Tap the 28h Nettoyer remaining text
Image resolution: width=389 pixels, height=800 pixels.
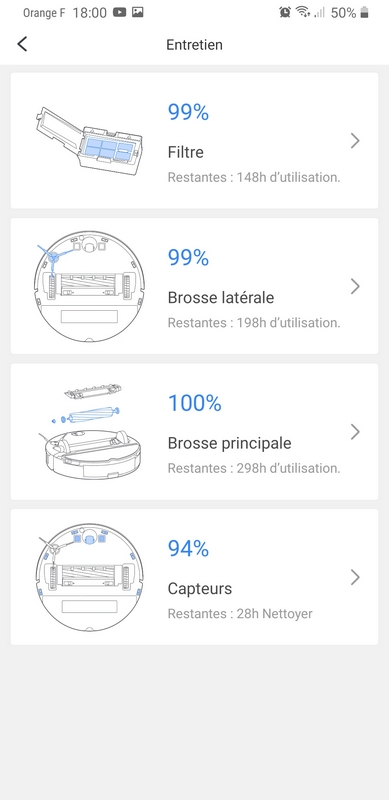[240, 613]
